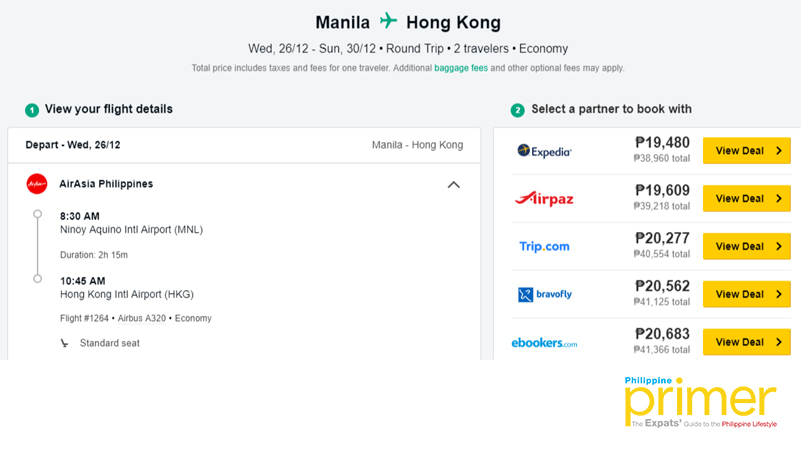The image size is (801, 449).
Task: Click the Trip.com partner logo
Action: coord(544,246)
